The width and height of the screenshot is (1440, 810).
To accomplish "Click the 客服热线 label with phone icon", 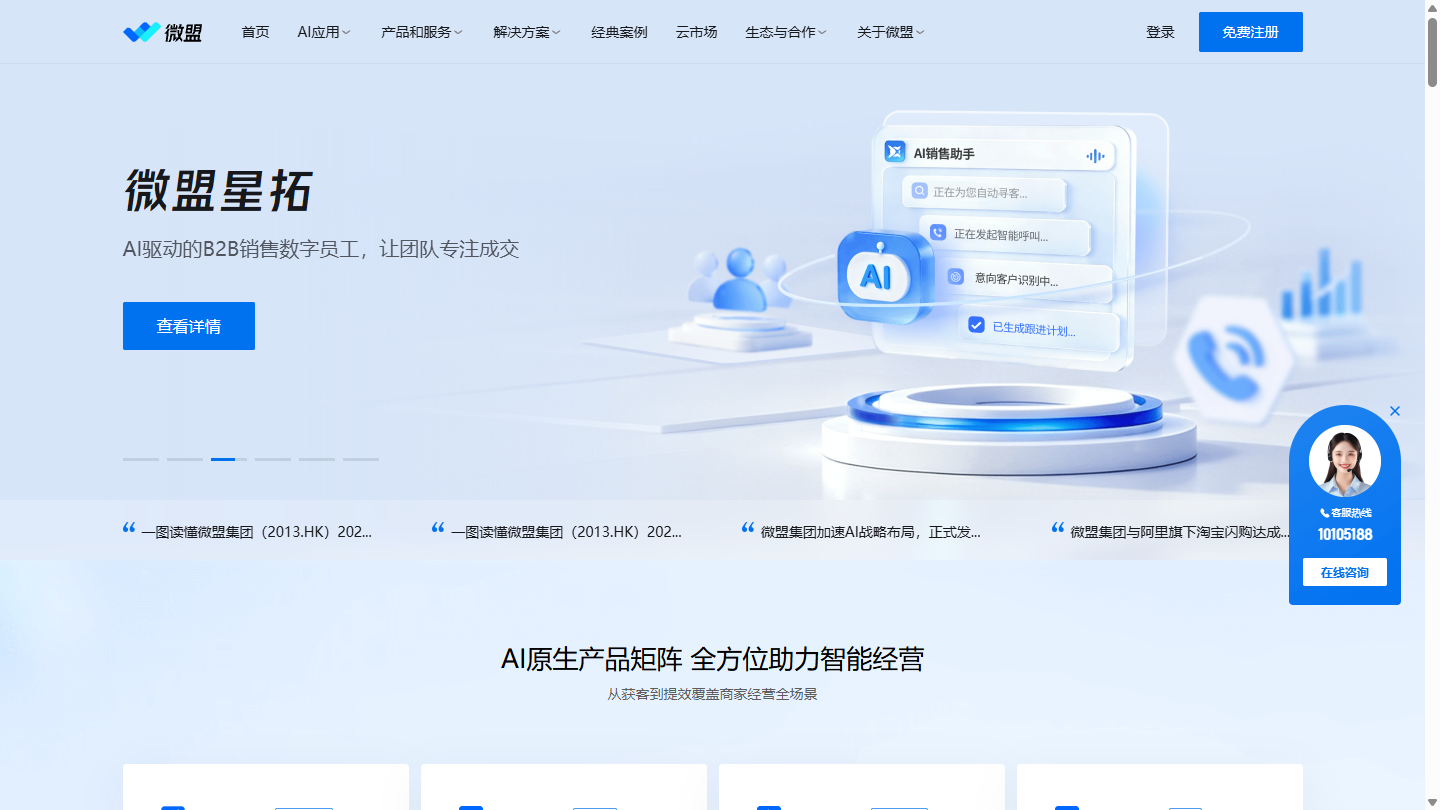I will (1345, 513).
